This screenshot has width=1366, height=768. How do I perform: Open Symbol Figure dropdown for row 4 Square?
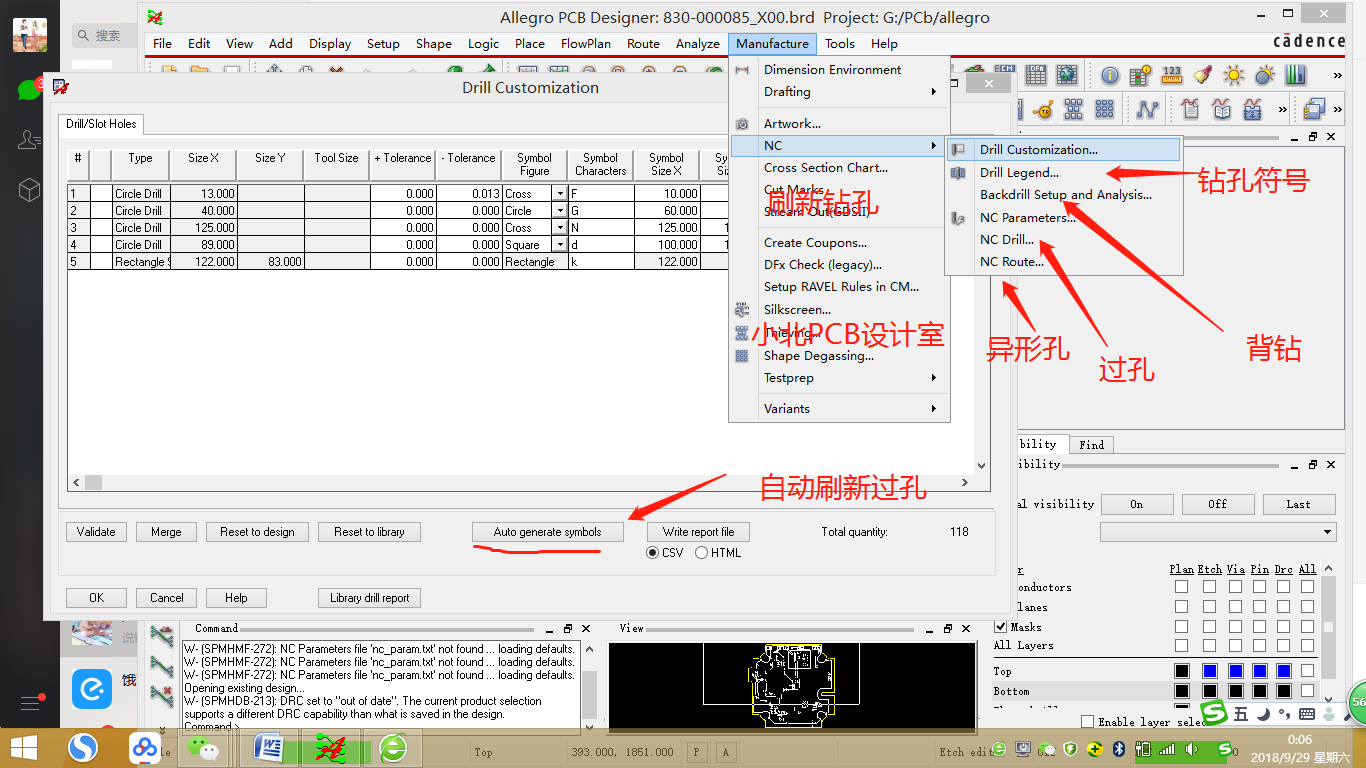(x=560, y=245)
